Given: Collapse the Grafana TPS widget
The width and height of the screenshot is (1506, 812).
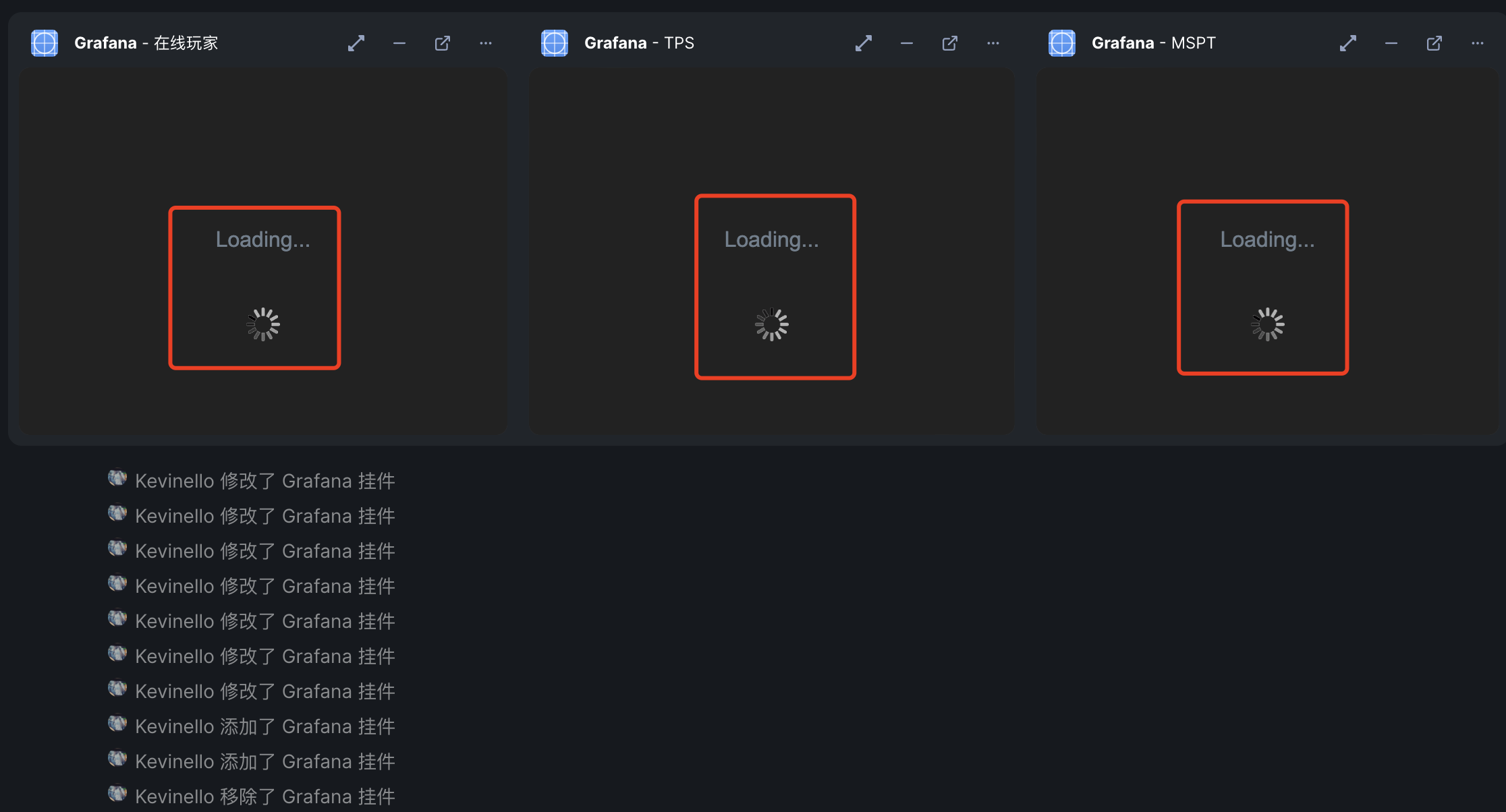Looking at the screenshot, I should [x=907, y=43].
